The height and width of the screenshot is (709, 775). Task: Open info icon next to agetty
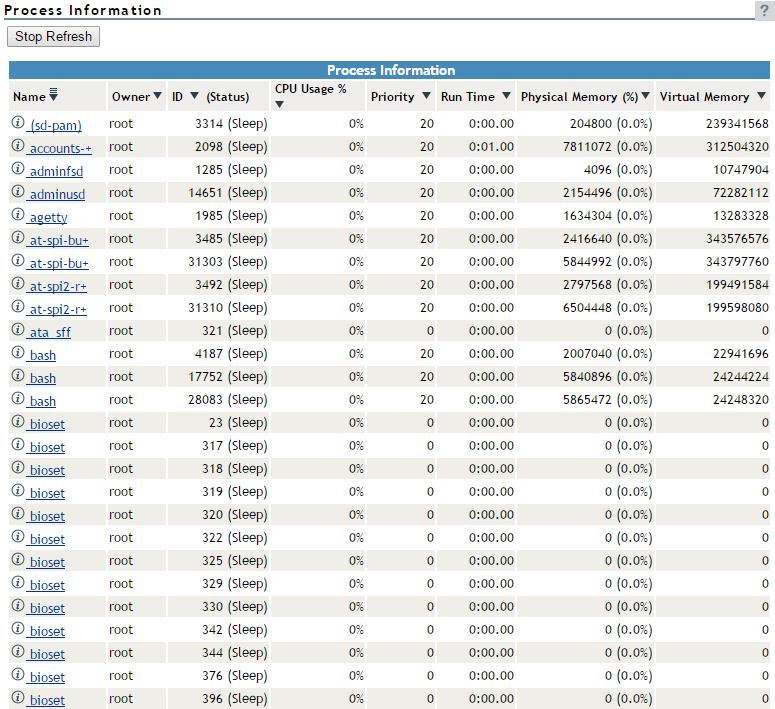pyautogui.click(x=18, y=215)
